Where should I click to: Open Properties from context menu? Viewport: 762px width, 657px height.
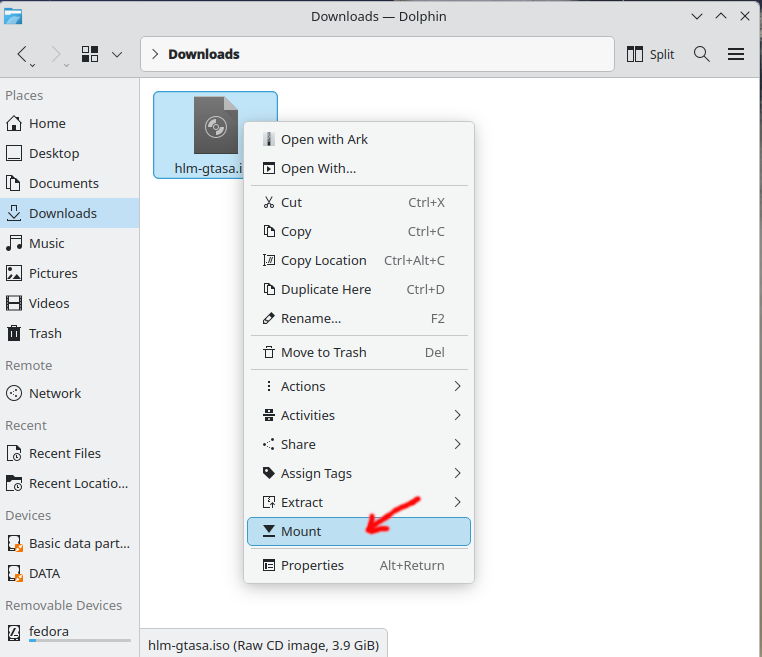pos(359,566)
